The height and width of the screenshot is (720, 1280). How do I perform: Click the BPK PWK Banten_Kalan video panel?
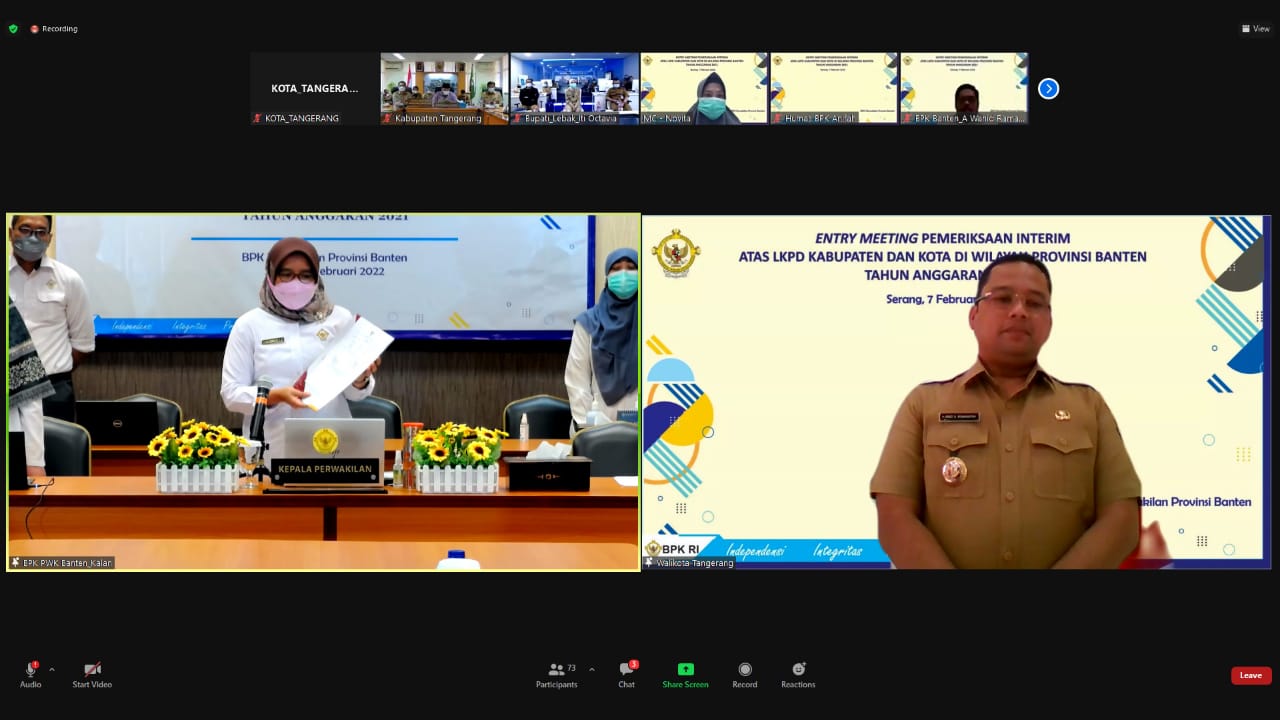tap(323, 392)
